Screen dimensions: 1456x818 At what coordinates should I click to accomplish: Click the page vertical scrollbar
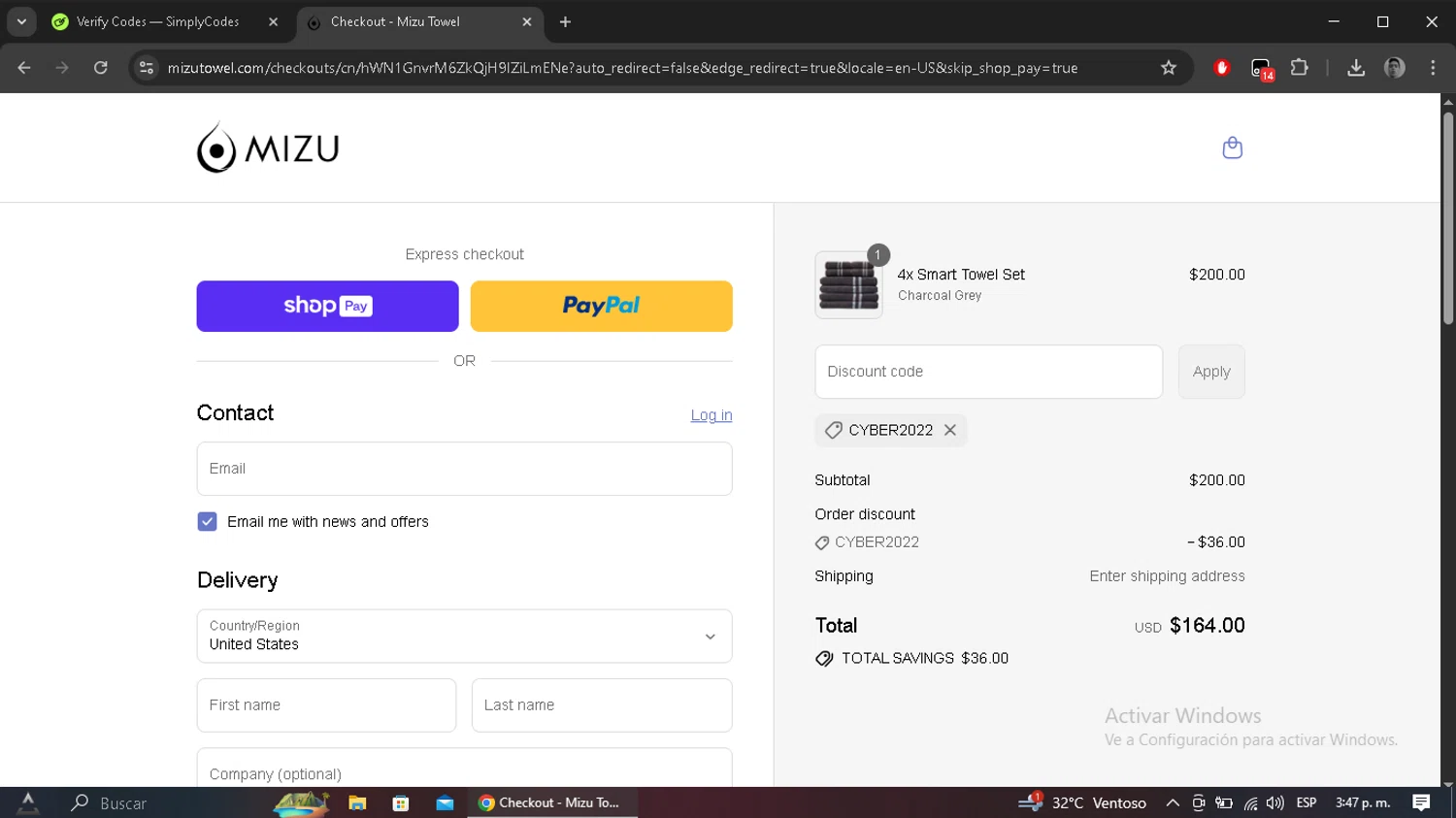click(1448, 218)
